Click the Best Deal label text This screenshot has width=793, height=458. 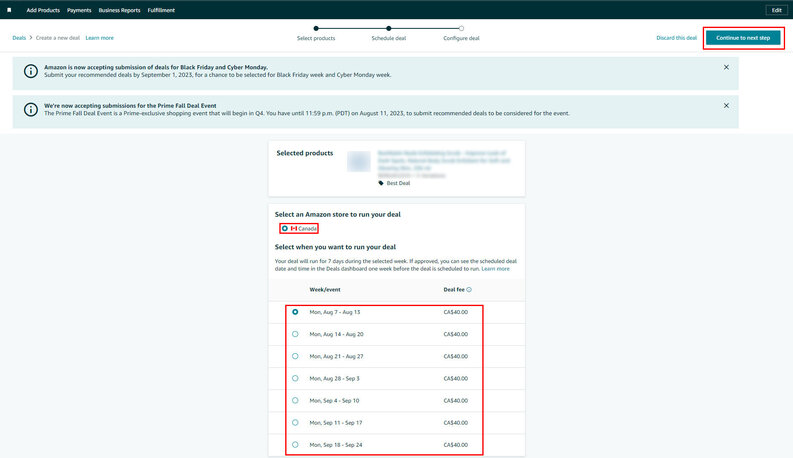click(399, 183)
